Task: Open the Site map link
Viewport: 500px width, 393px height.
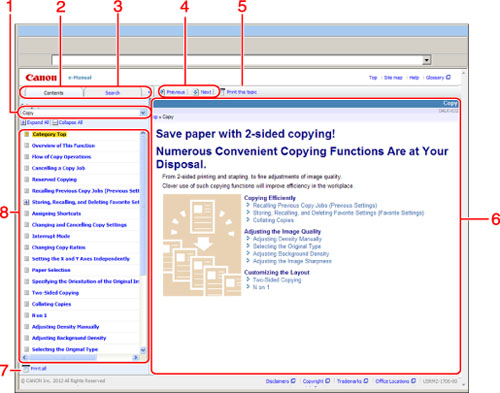Action: point(393,78)
